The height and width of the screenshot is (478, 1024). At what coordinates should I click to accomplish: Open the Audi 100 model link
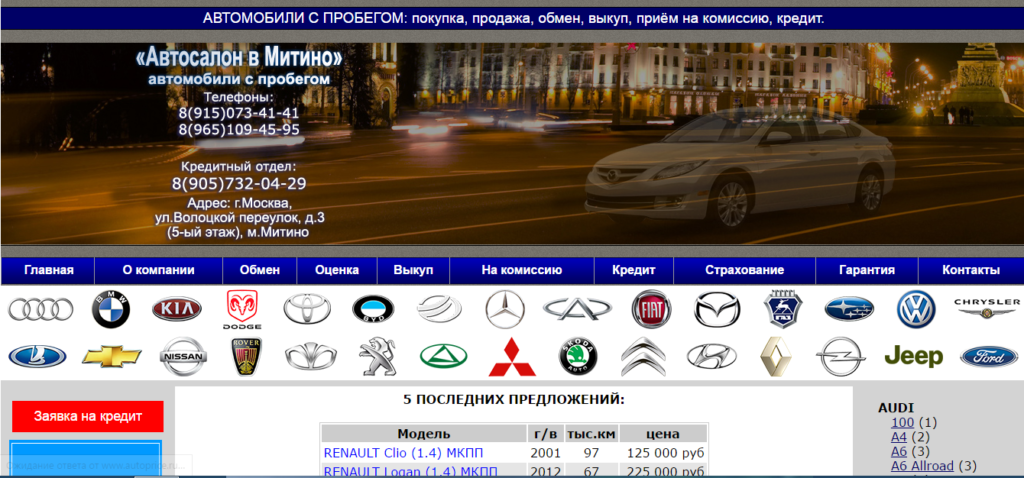902,422
